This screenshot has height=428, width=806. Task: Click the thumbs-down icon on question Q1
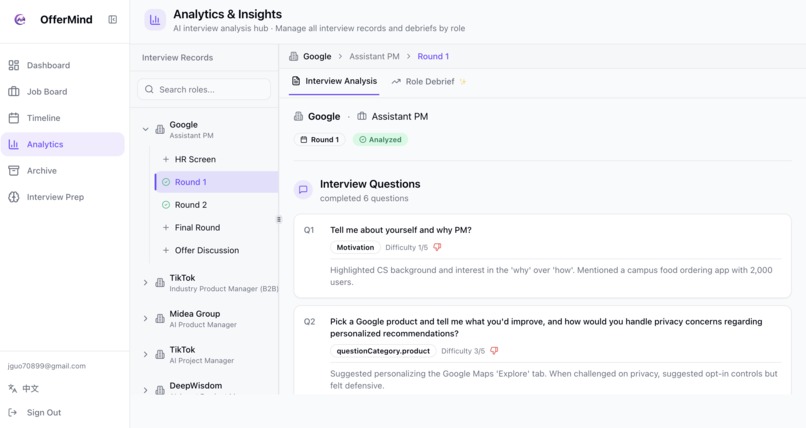[437, 247]
